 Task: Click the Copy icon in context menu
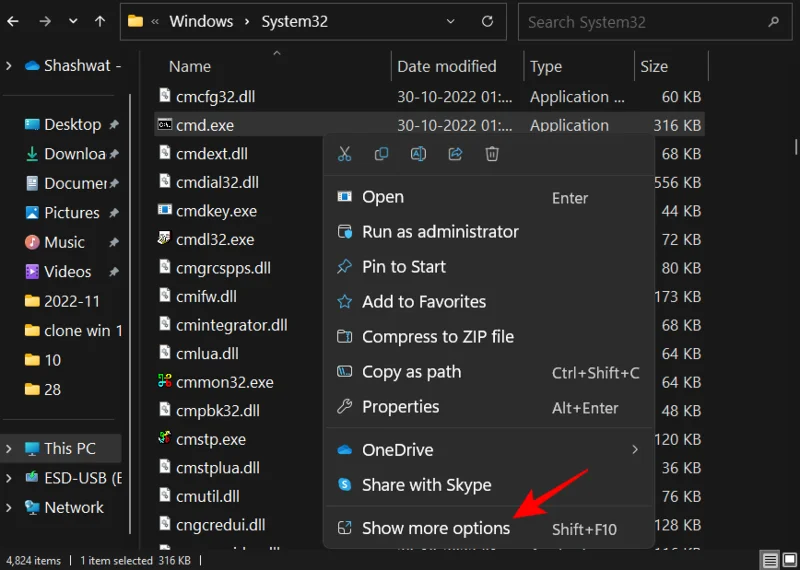[381, 154]
